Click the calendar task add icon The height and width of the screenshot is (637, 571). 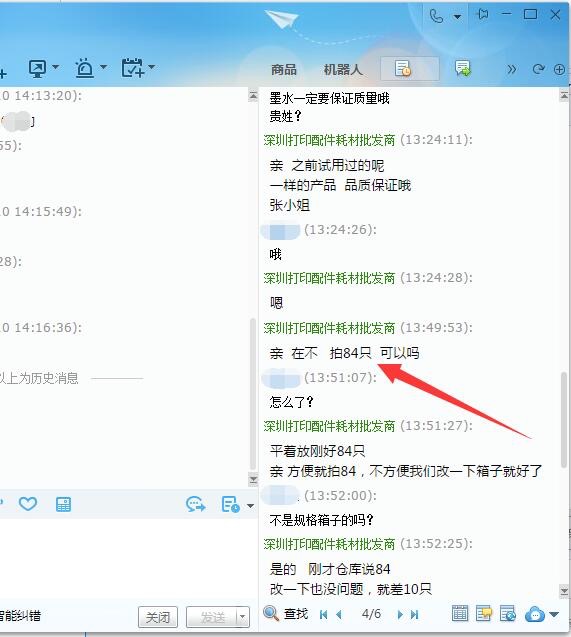point(133,67)
